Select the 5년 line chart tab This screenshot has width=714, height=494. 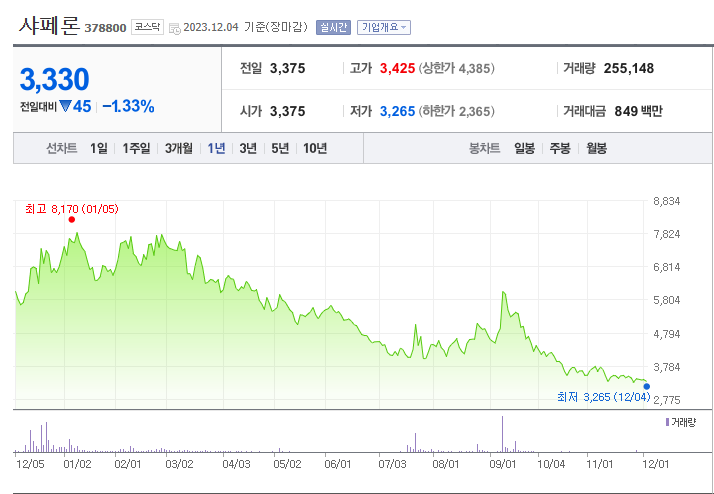(x=280, y=148)
